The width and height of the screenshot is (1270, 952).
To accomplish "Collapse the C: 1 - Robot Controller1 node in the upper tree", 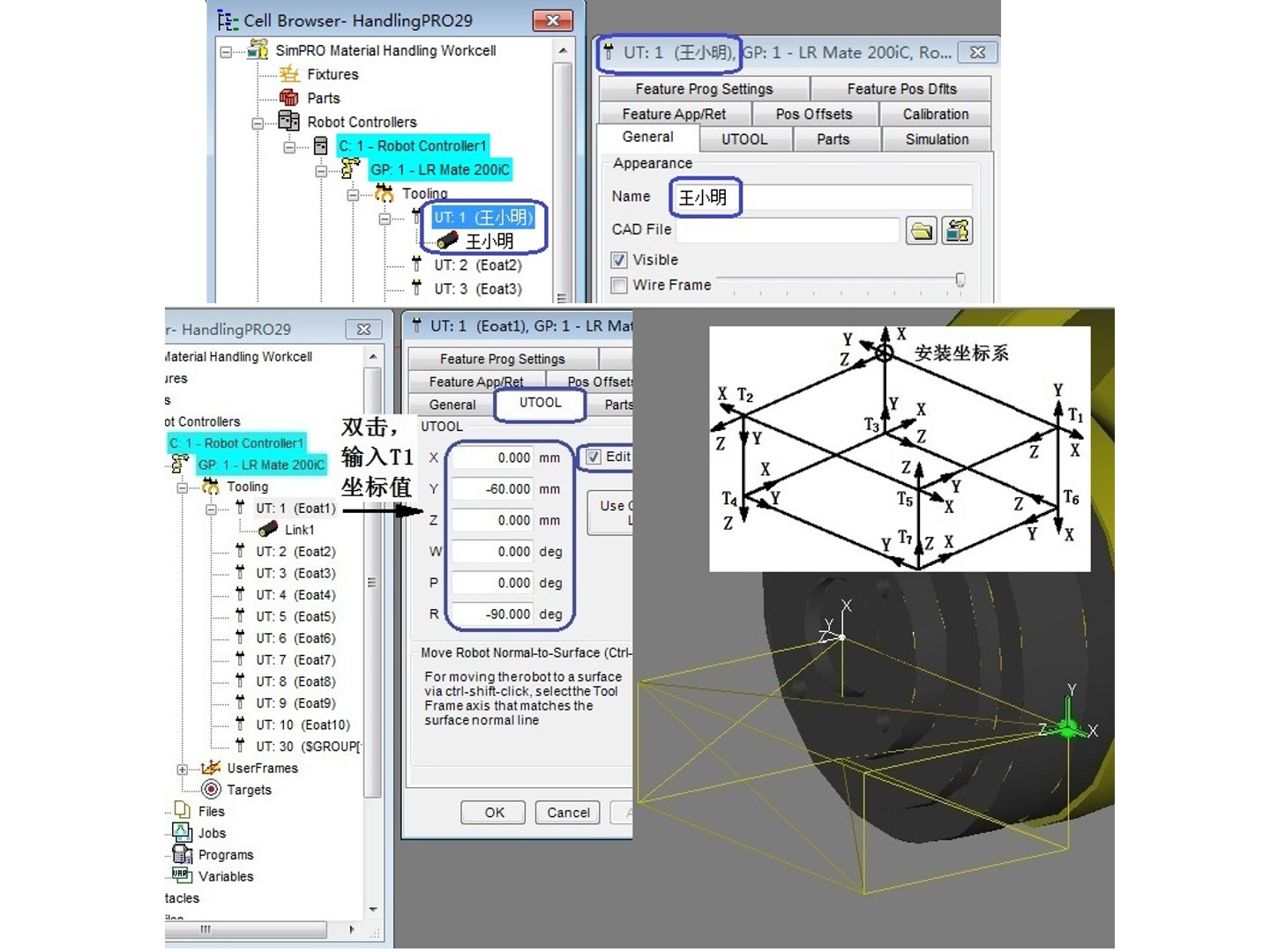I will (289, 146).
